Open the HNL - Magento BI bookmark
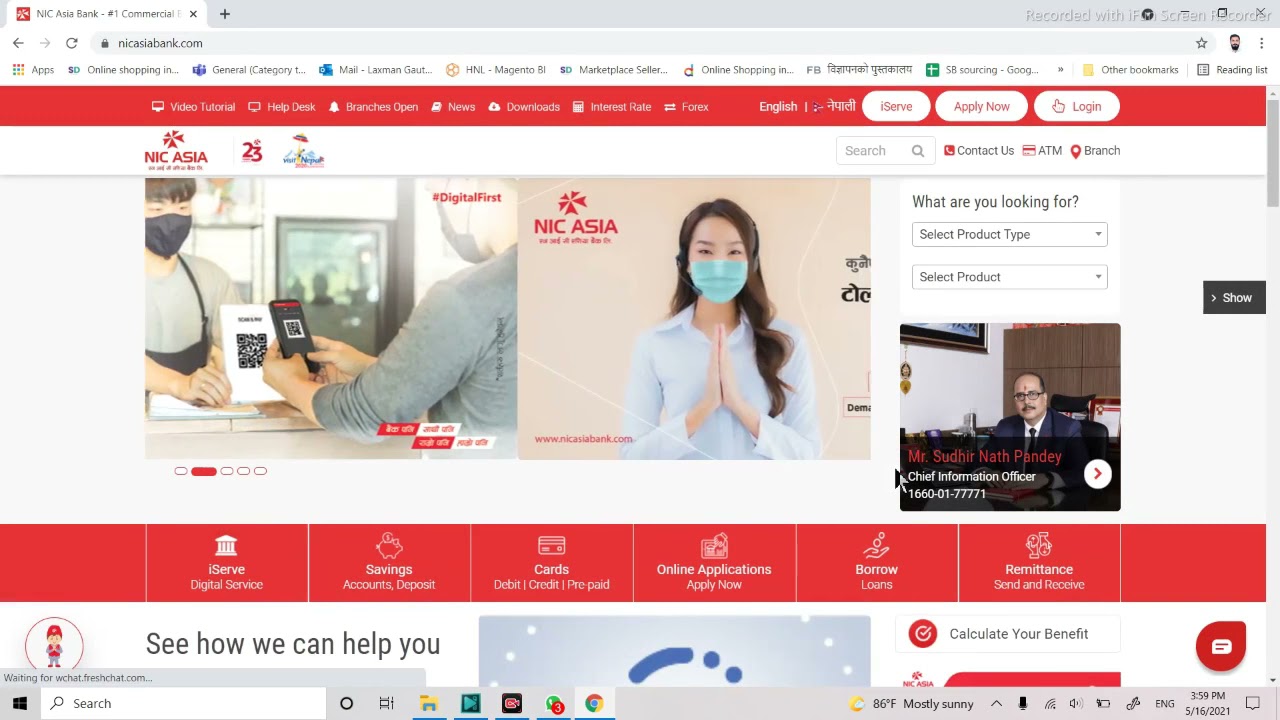The image size is (1280, 720). click(x=496, y=70)
